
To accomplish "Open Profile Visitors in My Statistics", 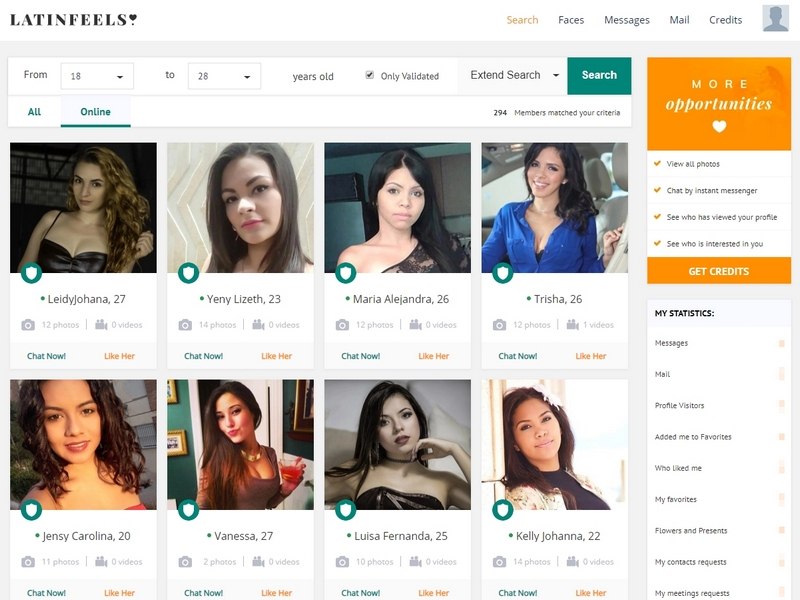I will point(679,406).
